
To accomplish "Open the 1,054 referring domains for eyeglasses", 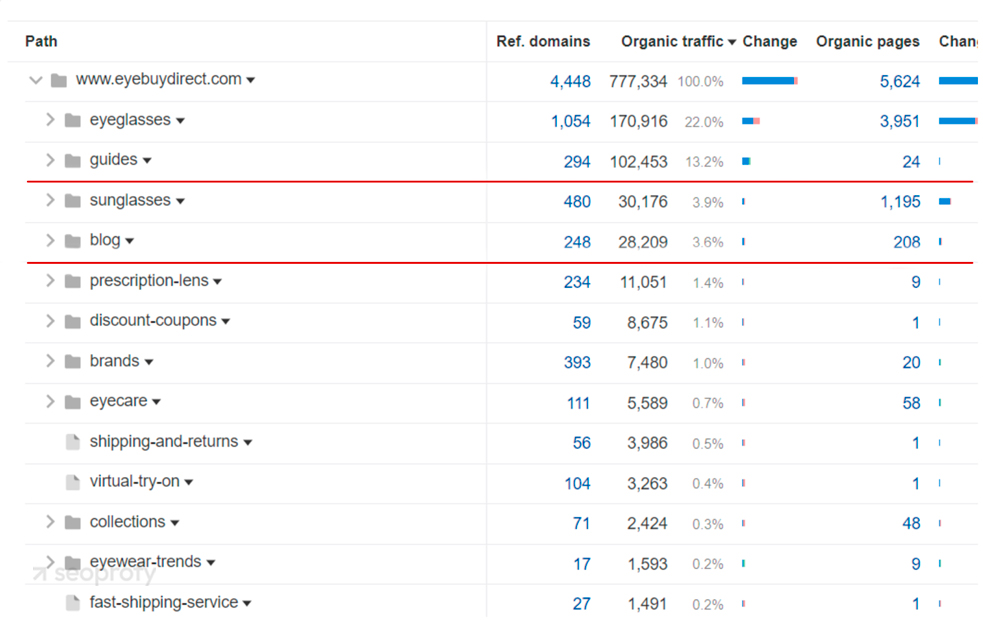I will (570, 122).
